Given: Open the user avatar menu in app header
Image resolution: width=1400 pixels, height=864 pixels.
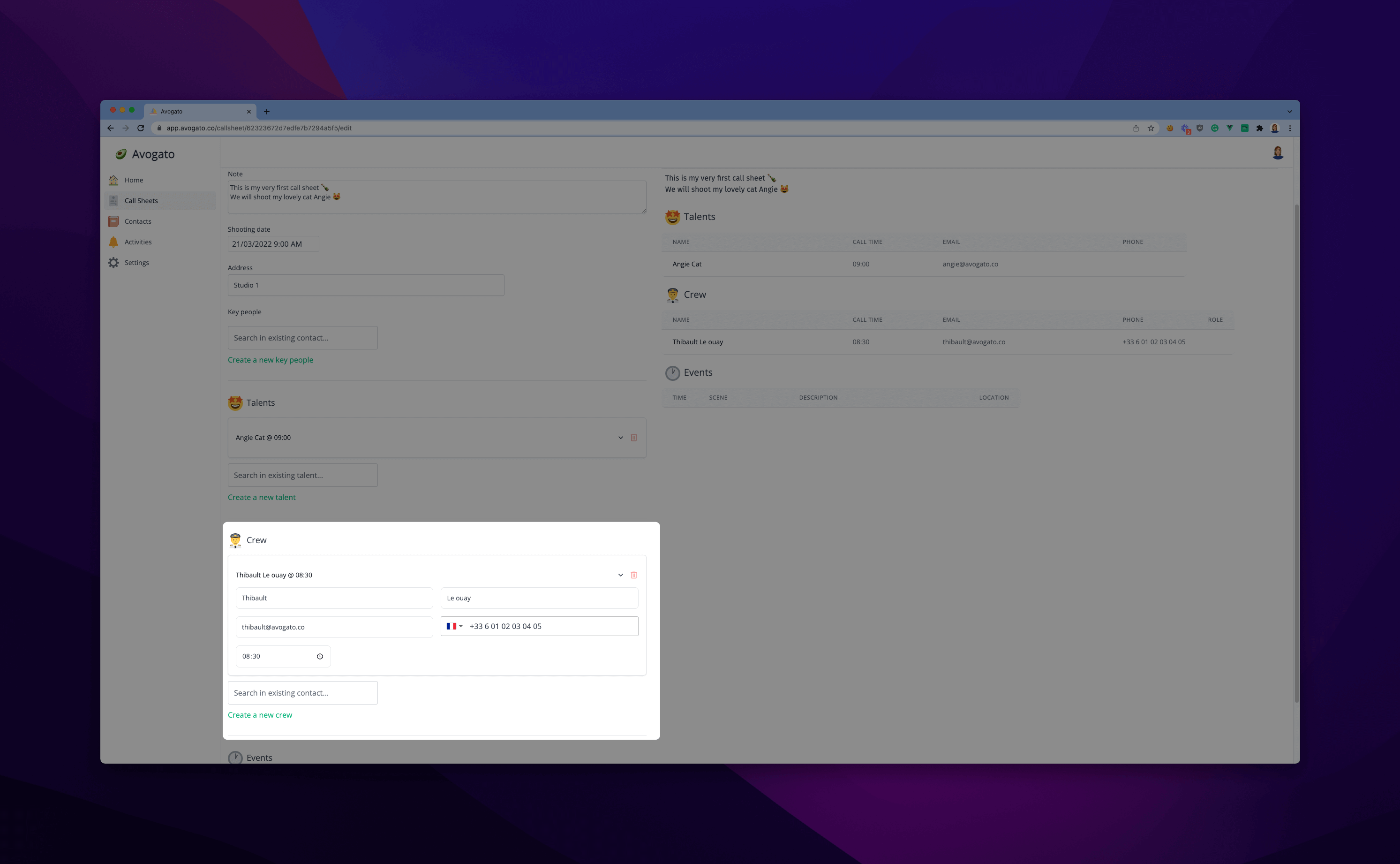Looking at the screenshot, I should [x=1278, y=152].
